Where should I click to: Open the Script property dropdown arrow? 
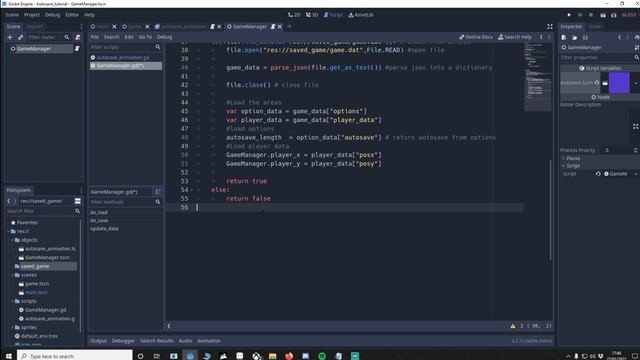pyautogui.click(x=636, y=174)
